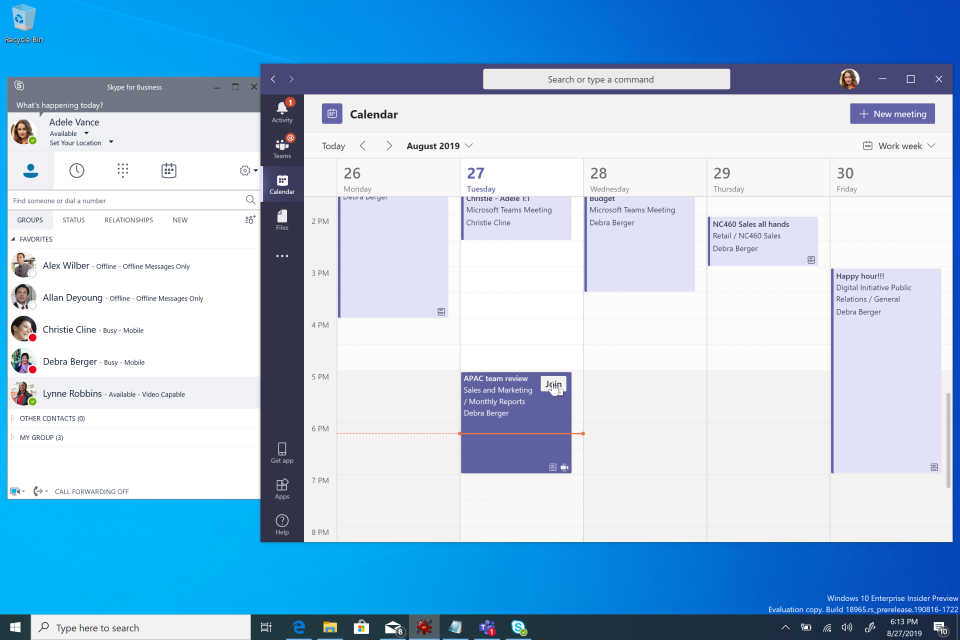The height and width of the screenshot is (640, 960).
Task: Open the Activity feed in Teams
Action: (282, 108)
